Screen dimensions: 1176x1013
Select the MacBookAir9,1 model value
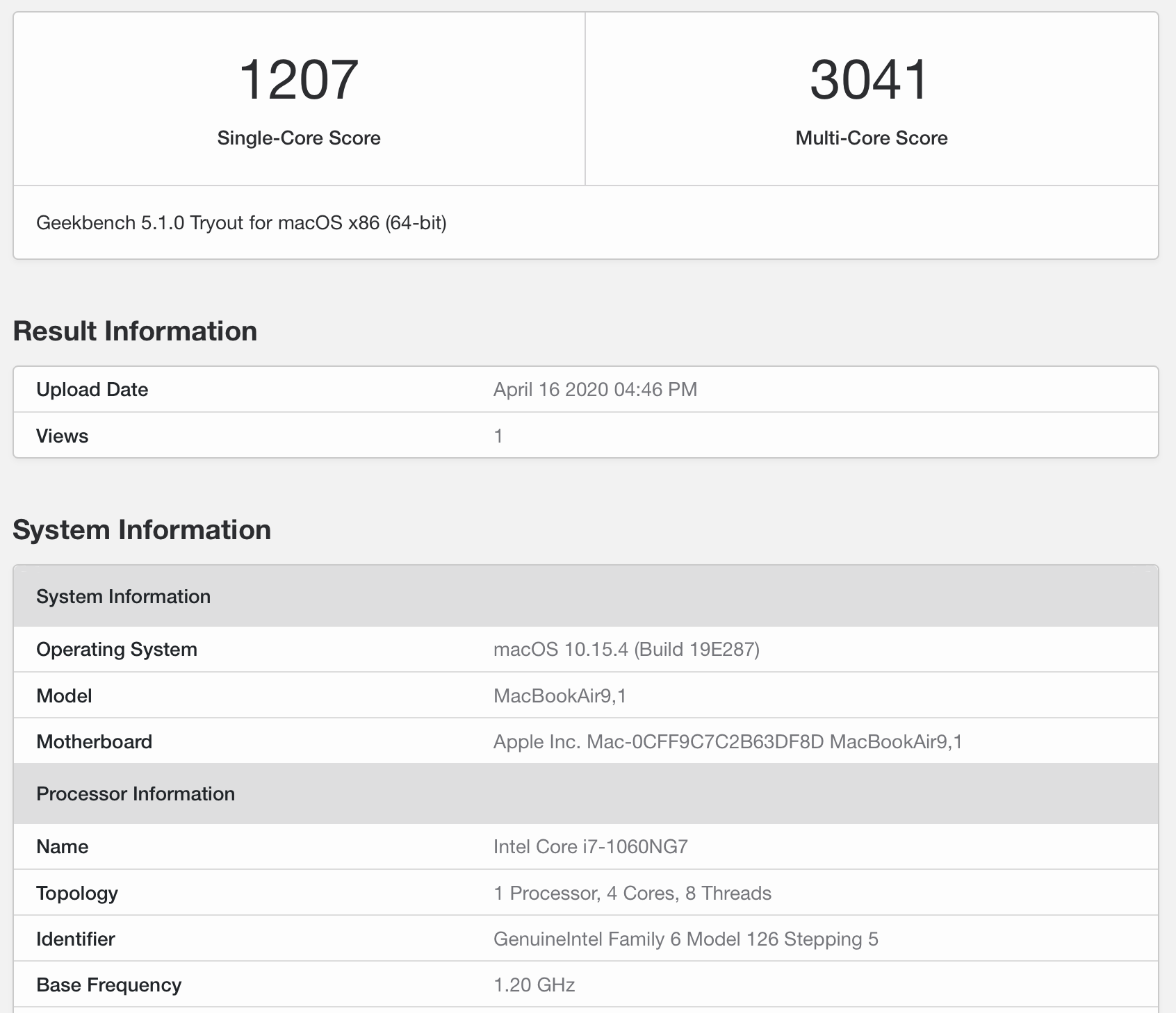(560, 696)
